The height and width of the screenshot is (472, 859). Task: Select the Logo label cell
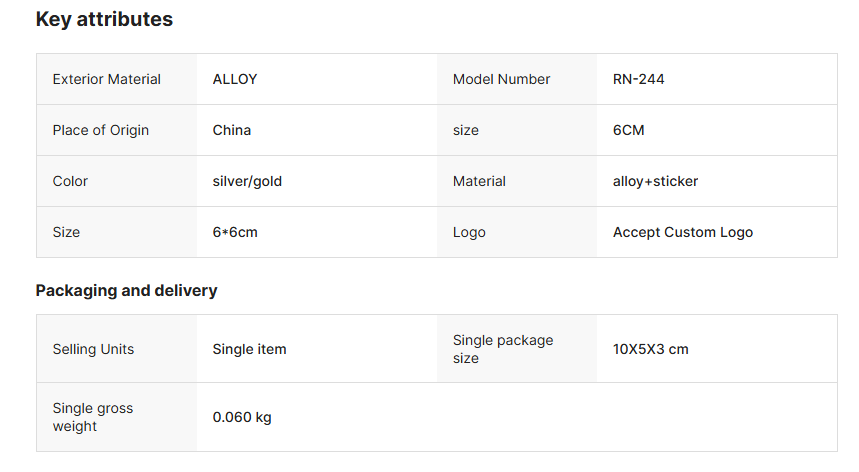[469, 232]
